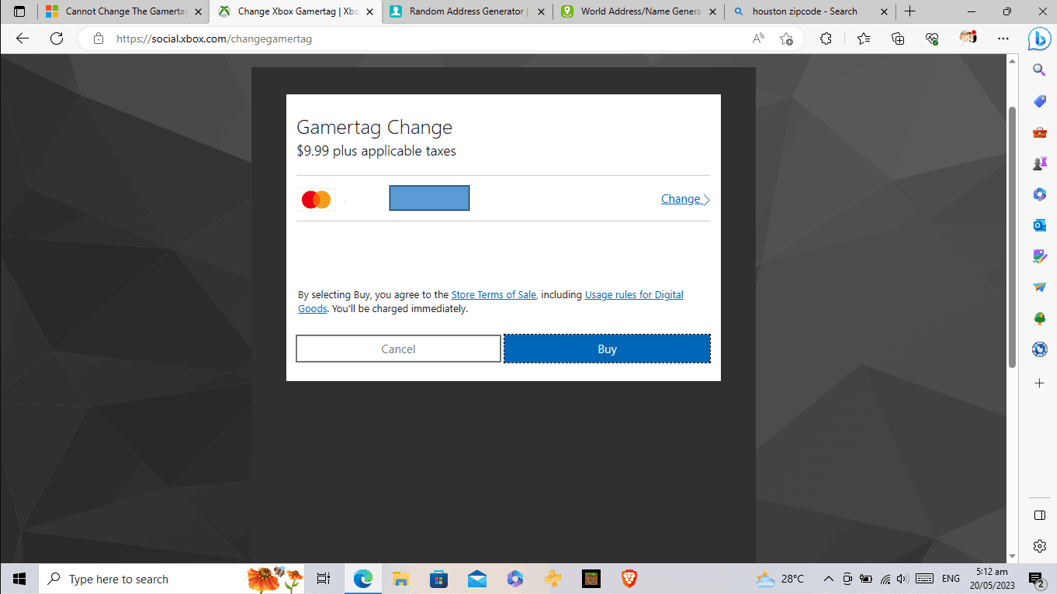Viewport: 1057px width, 594px height.
Task: Open Task View on taskbar
Action: pyautogui.click(x=324, y=578)
